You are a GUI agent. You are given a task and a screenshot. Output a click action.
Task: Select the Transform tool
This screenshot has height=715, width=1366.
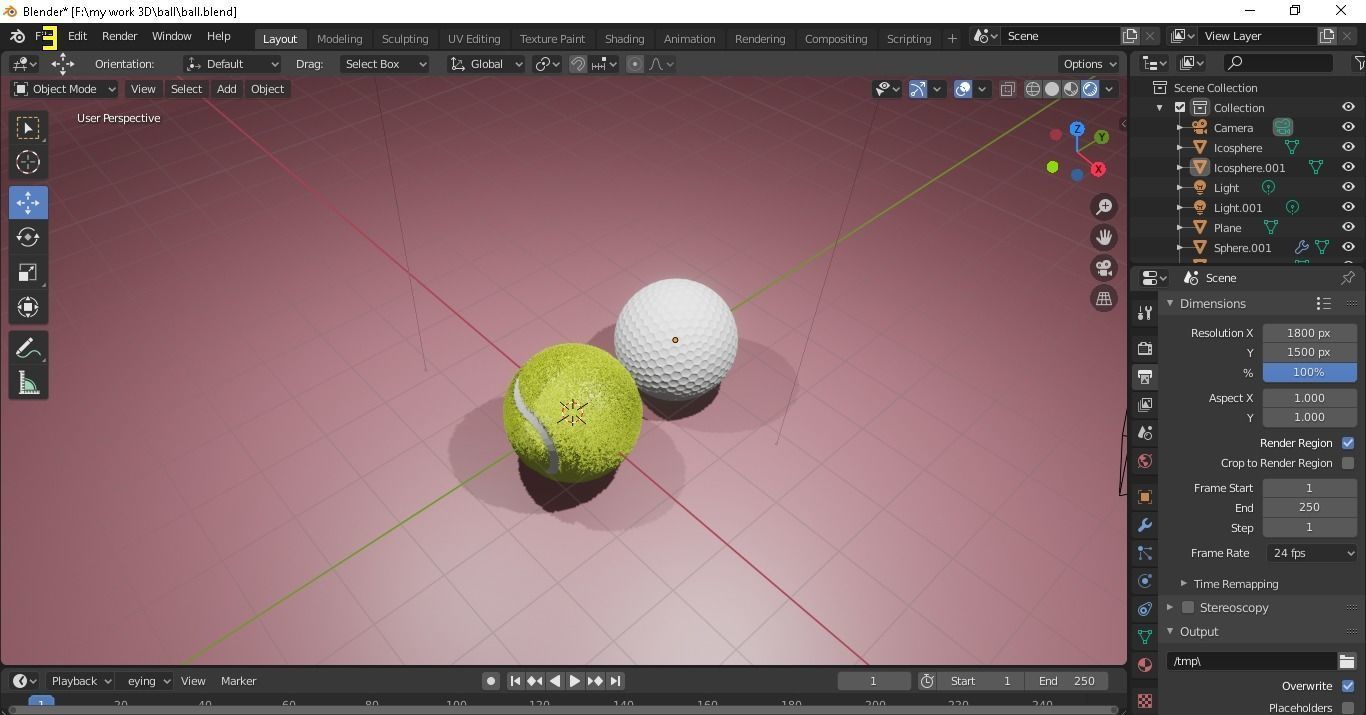pyautogui.click(x=28, y=307)
